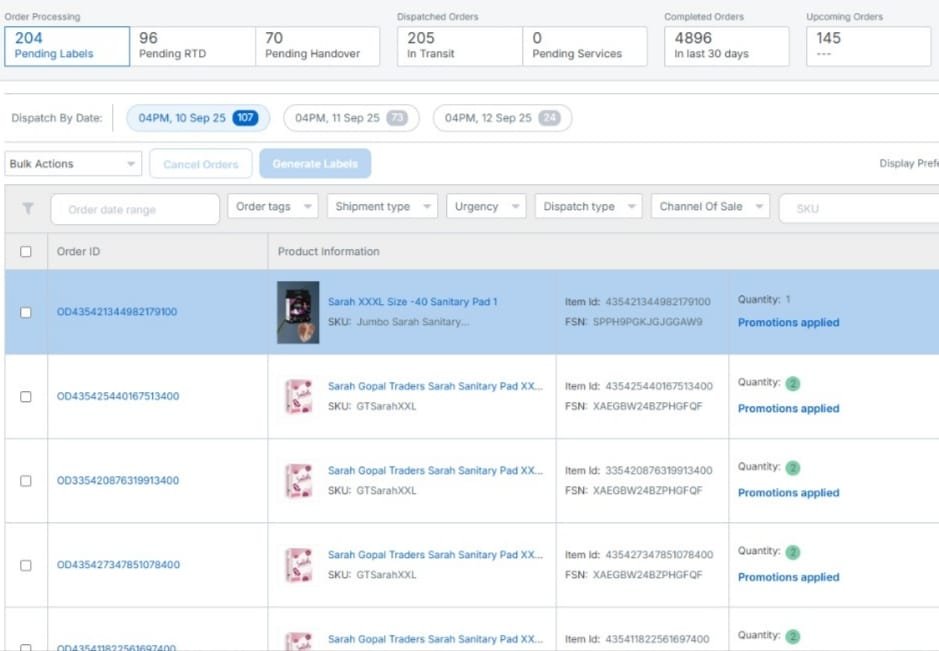The height and width of the screenshot is (651, 939).
Task: Switch to the Pending RTD tab
Action: (191, 45)
